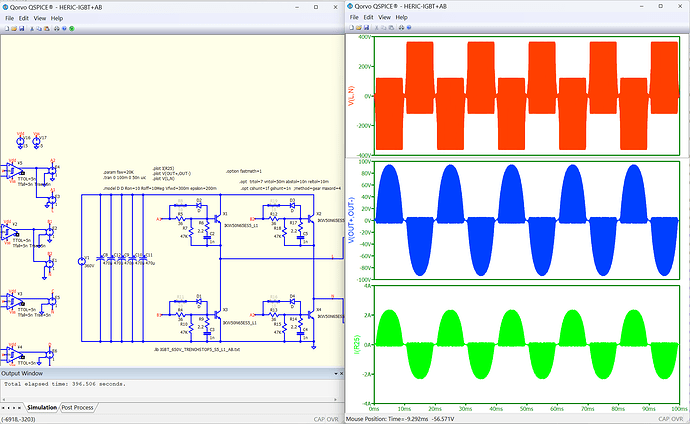
Task: Open the File menu in the waveform window
Action: 354,17
